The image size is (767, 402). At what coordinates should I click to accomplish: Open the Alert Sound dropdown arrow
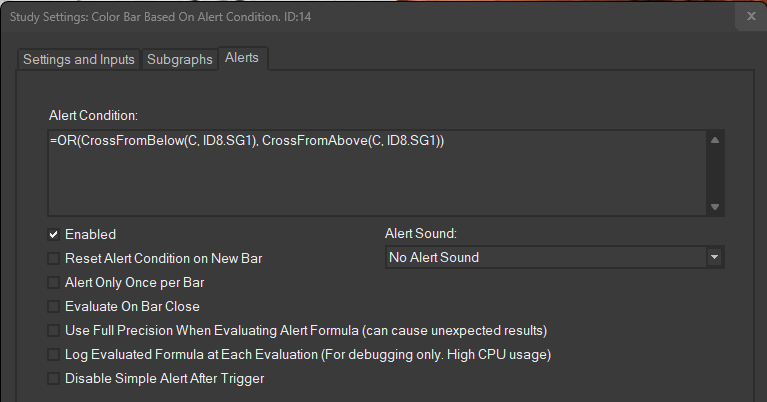coord(714,258)
